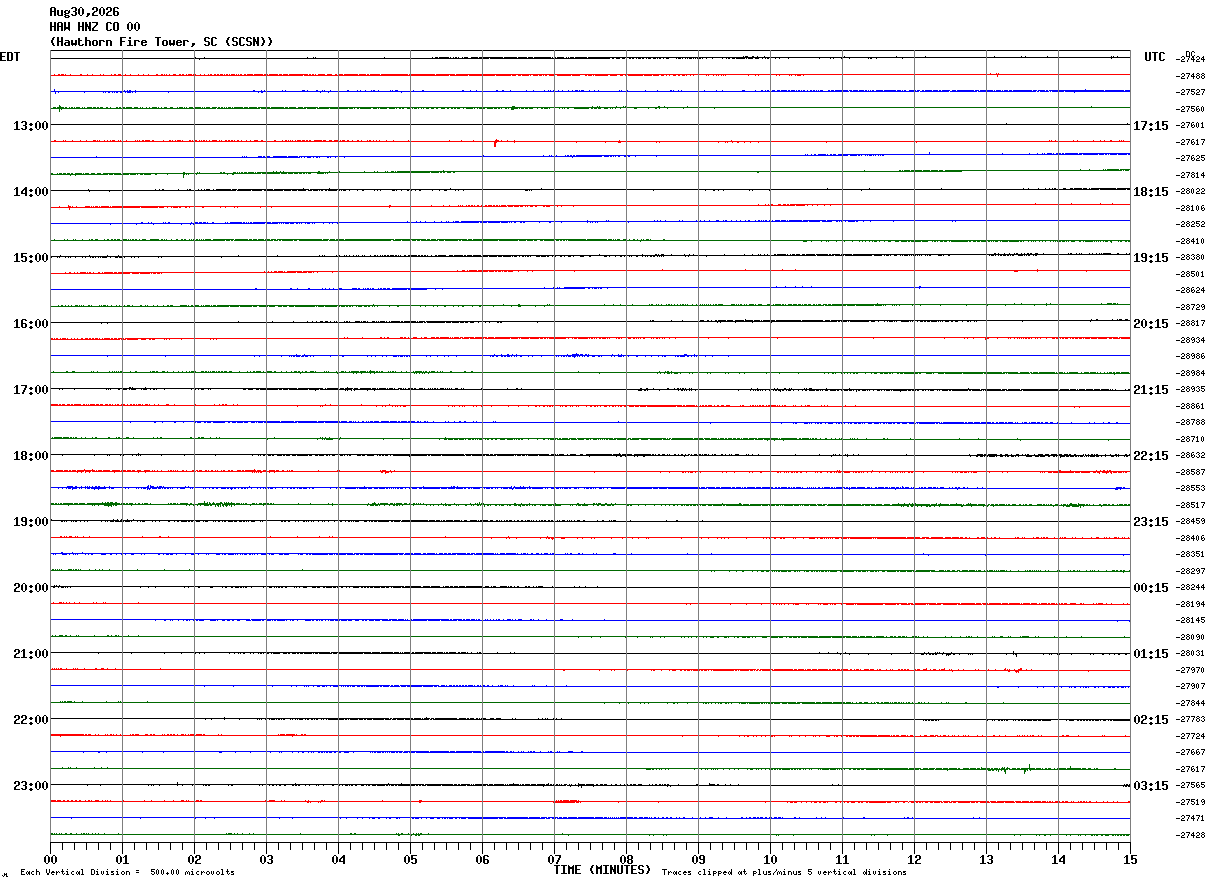Click the red burst at minute 07 on the 23:15 trace

point(567,801)
